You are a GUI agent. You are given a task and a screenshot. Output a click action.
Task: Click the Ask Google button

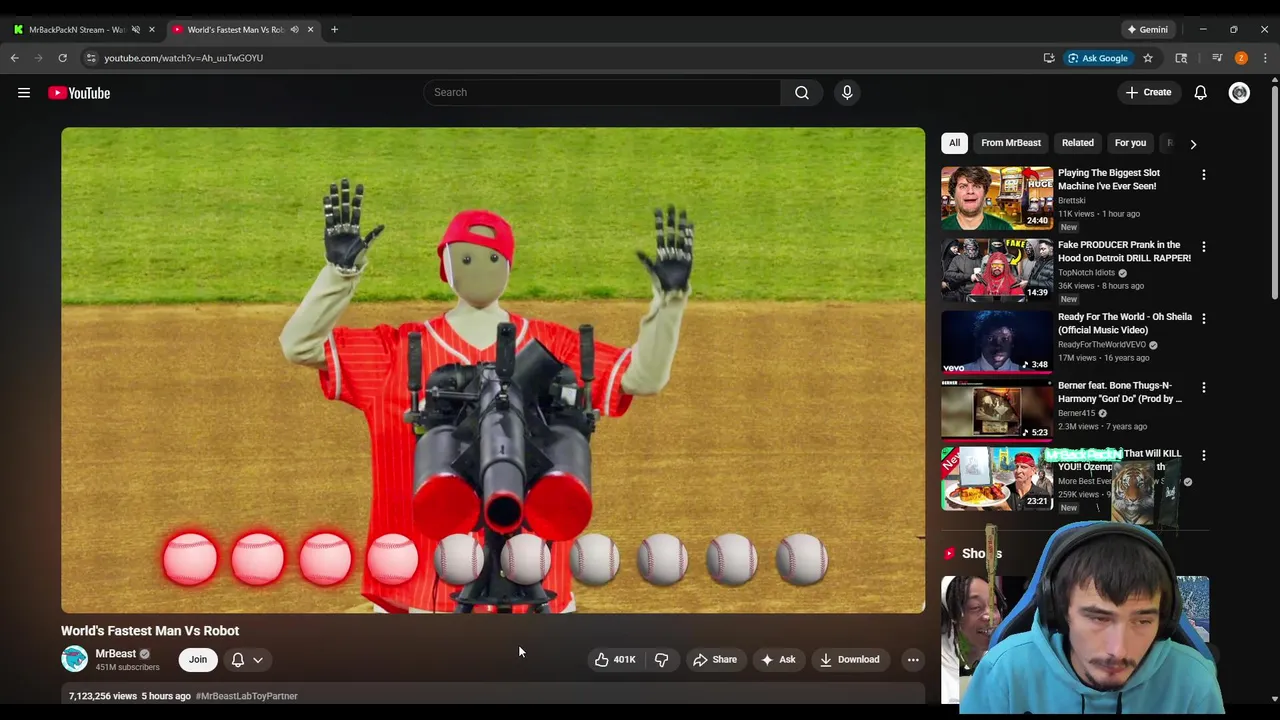1097,58
